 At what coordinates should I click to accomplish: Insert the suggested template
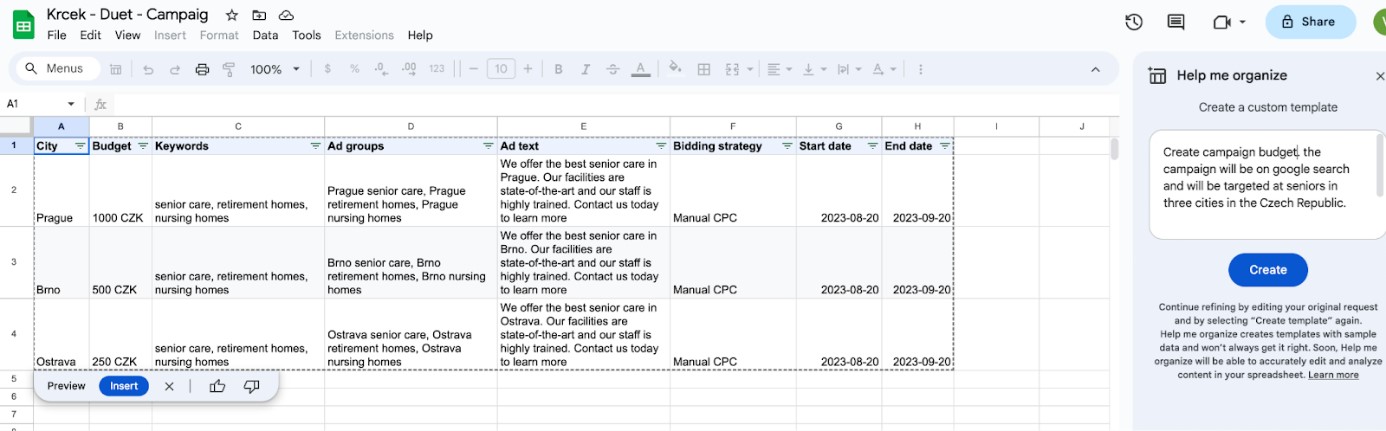pyautogui.click(x=124, y=386)
